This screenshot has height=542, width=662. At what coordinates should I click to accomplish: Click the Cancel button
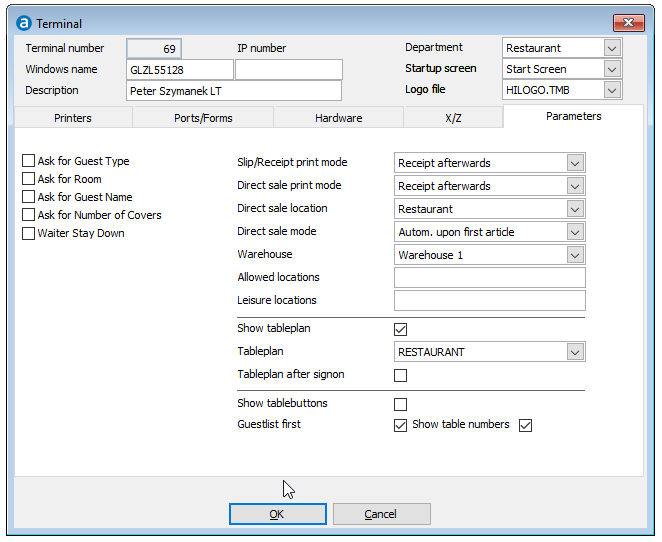click(381, 514)
